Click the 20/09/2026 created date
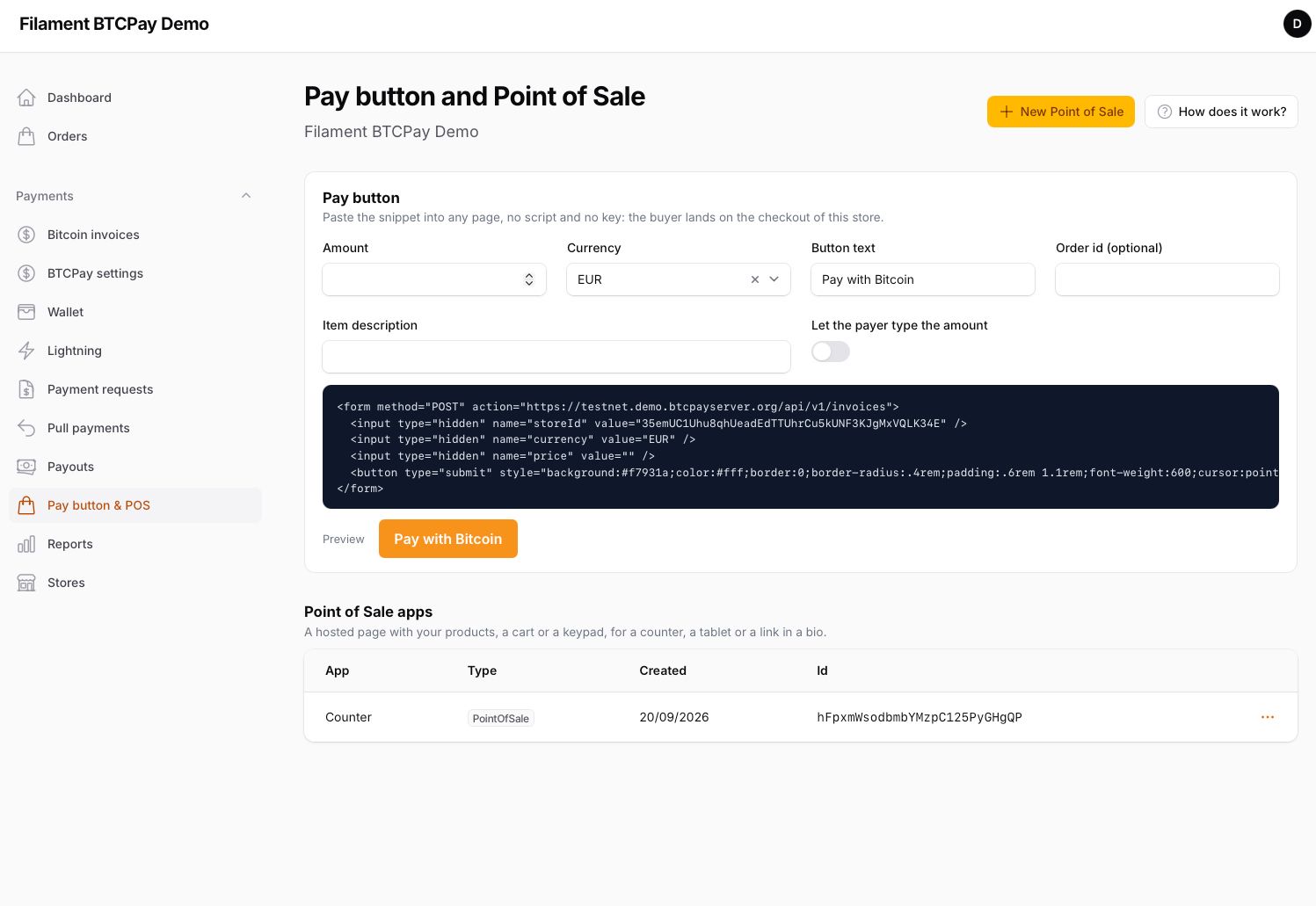This screenshot has height=906, width=1316. pyautogui.click(x=674, y=717)
